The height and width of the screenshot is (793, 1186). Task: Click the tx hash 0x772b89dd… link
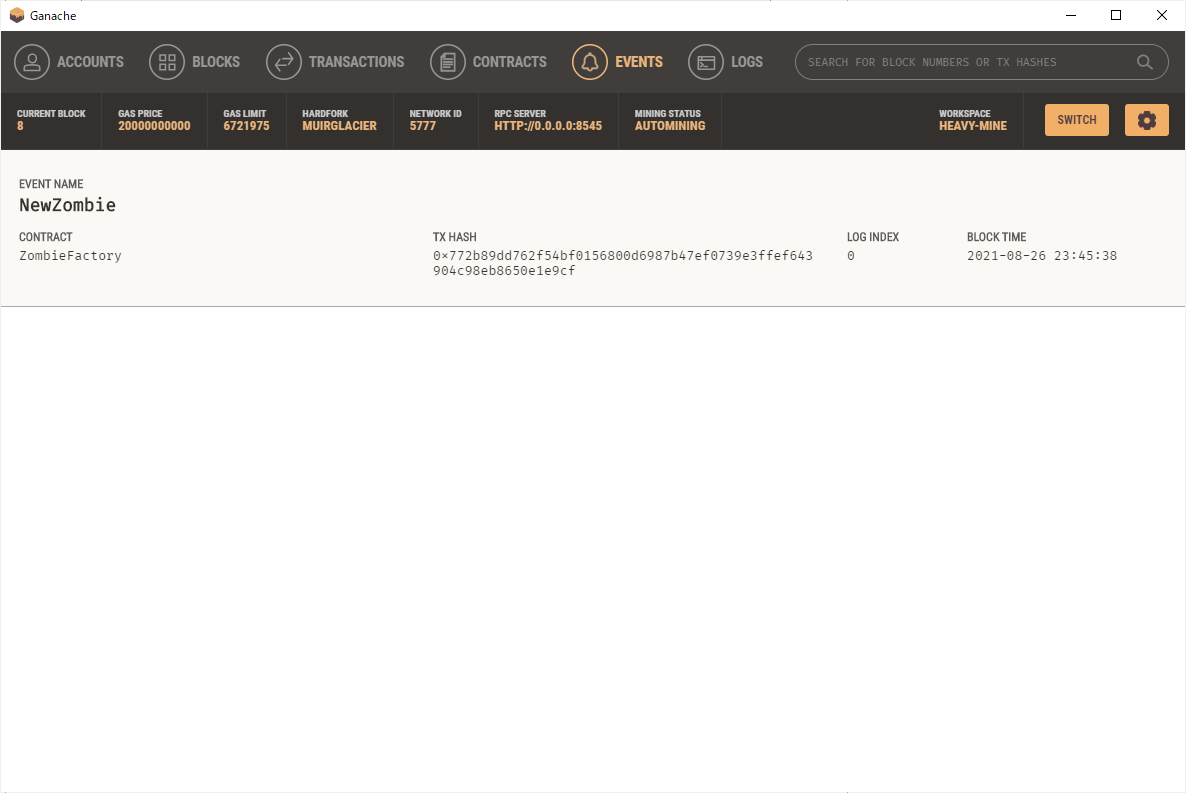coord(622,263)
